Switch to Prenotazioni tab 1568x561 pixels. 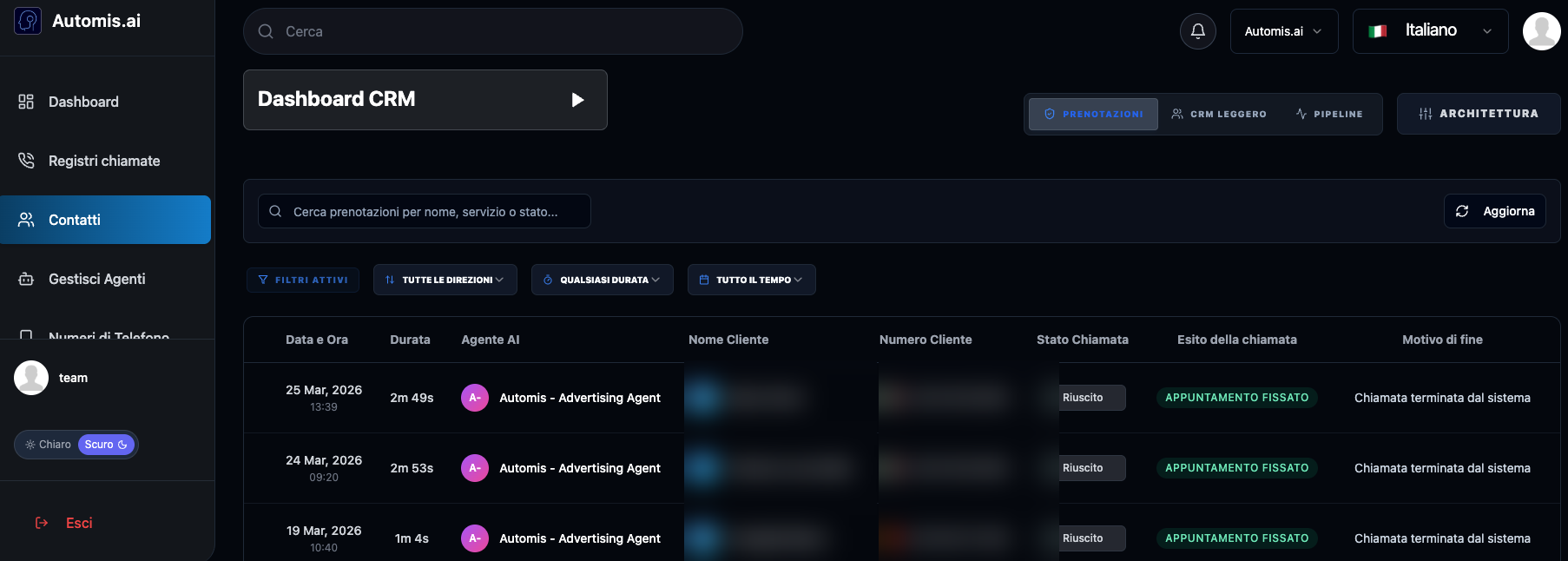[x=1093, y=114]
